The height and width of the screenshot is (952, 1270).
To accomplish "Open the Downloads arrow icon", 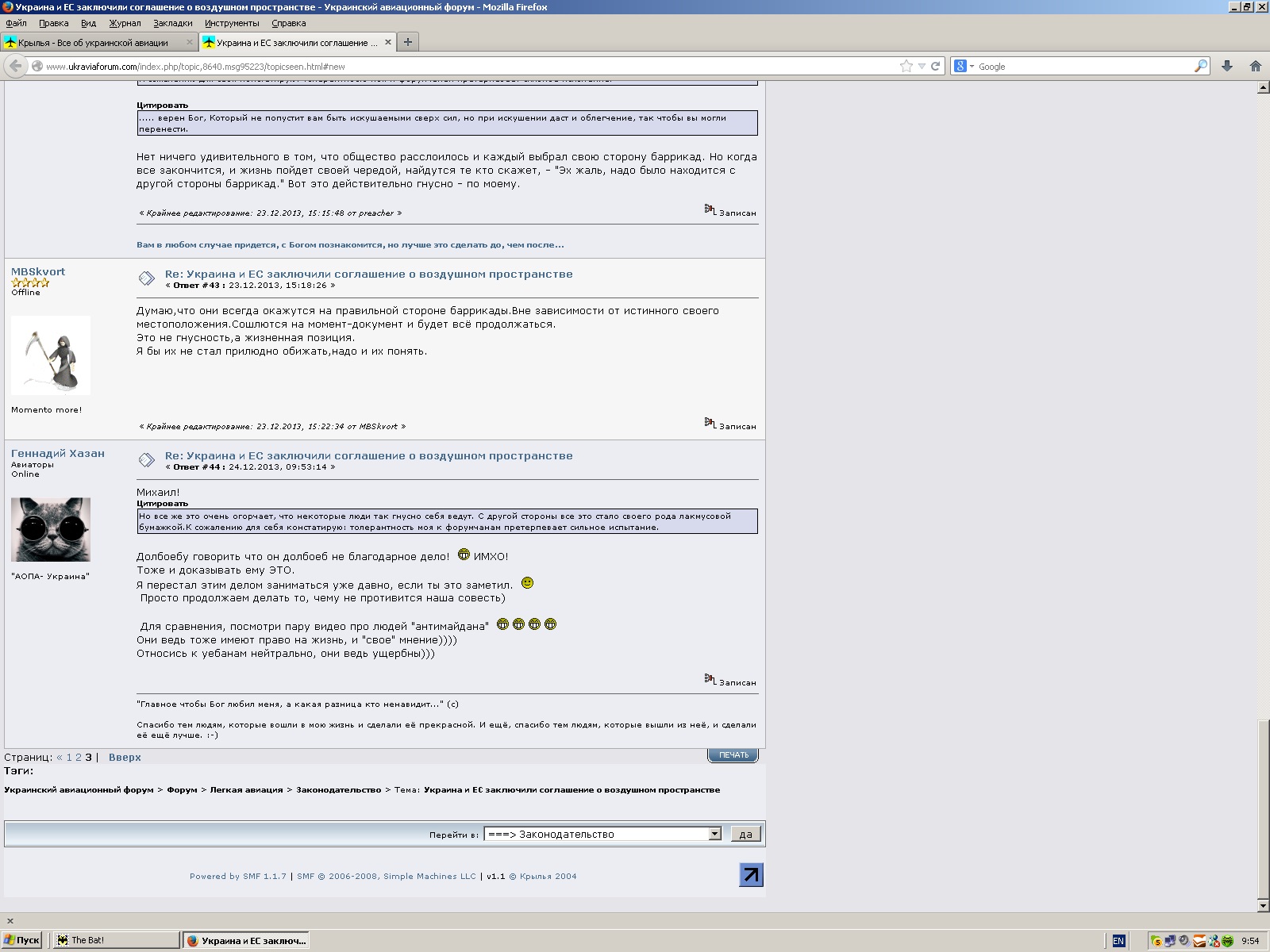I will (x=1227, y=67).
